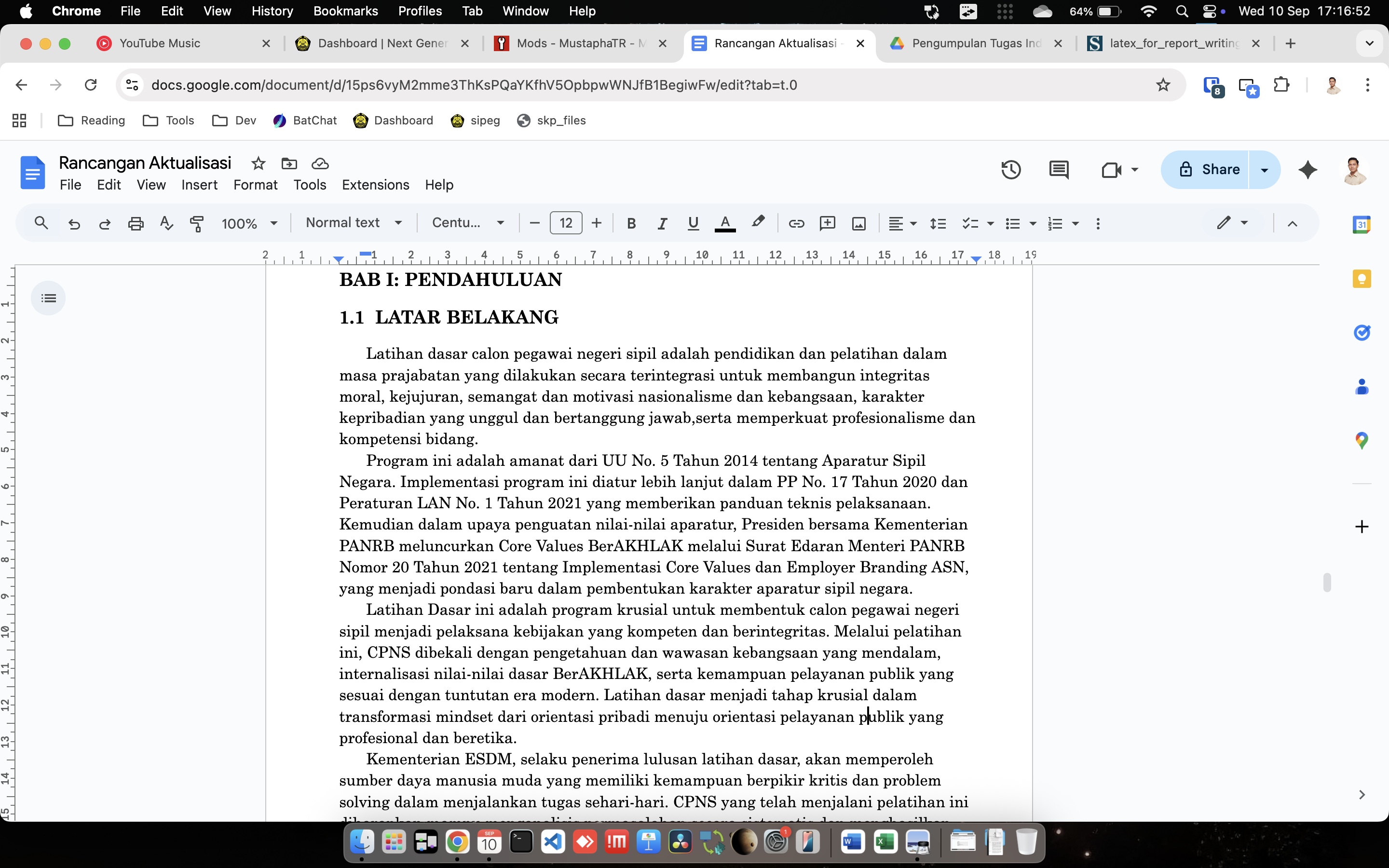Toggle italic formatting
The width and height of the screenshot is (1389, 868).
[662, 223]
